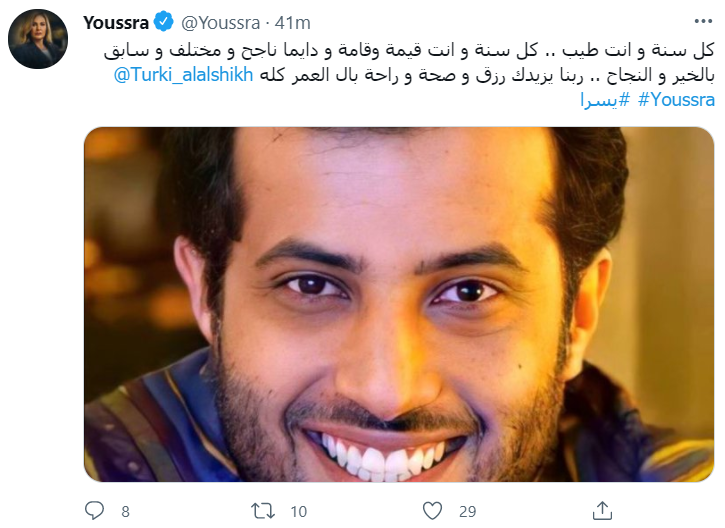
Task: Open the @Turki_alalshikh mention
Action: (184, 75)
